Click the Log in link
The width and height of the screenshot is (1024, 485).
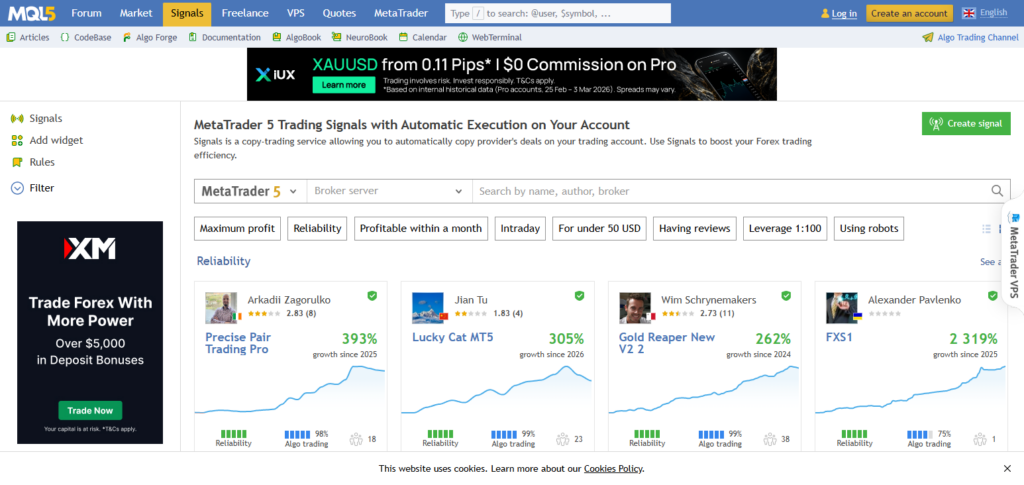point(844,13)
